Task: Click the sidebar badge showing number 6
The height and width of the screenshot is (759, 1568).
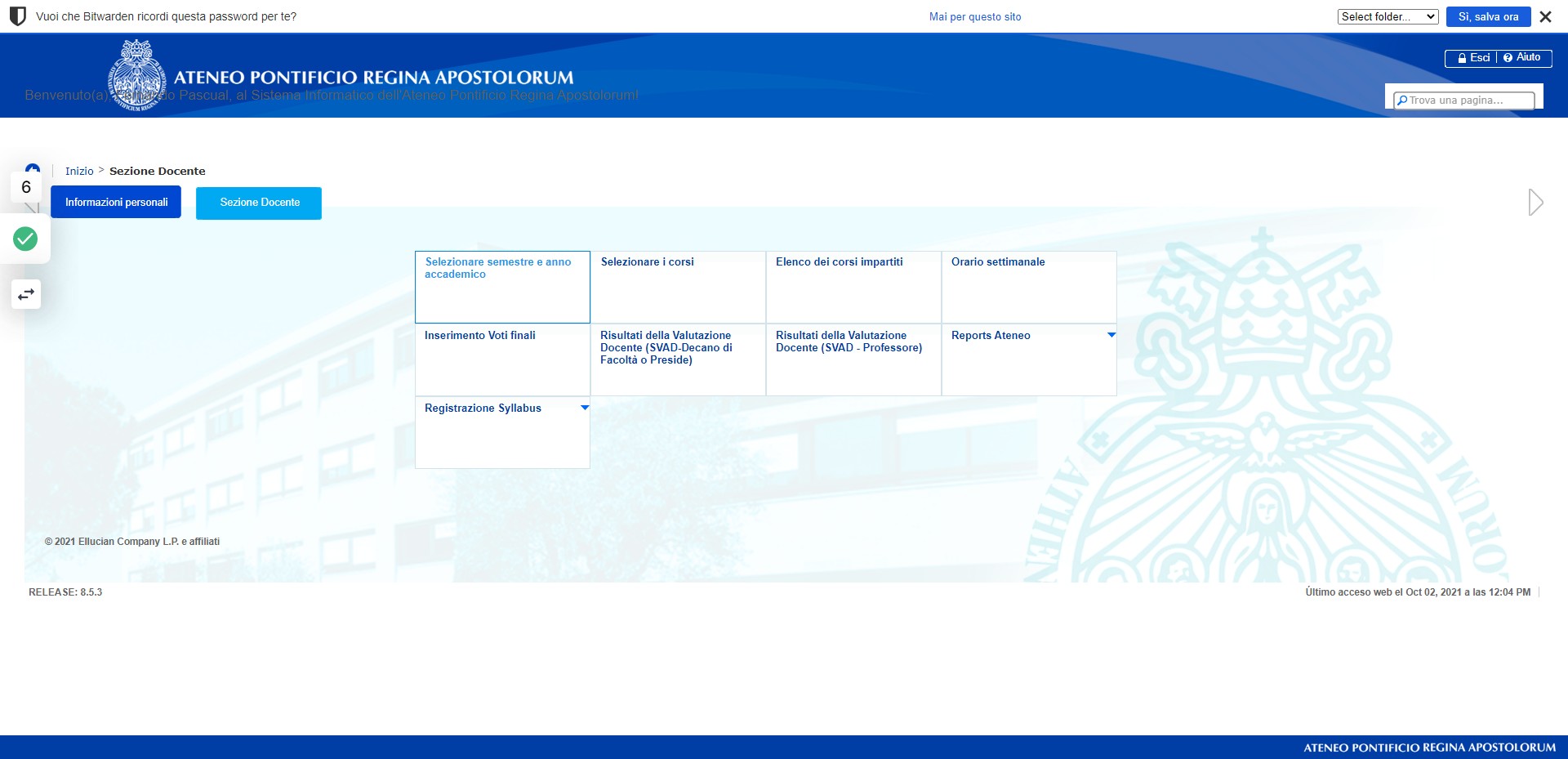Action: point(26,187)
